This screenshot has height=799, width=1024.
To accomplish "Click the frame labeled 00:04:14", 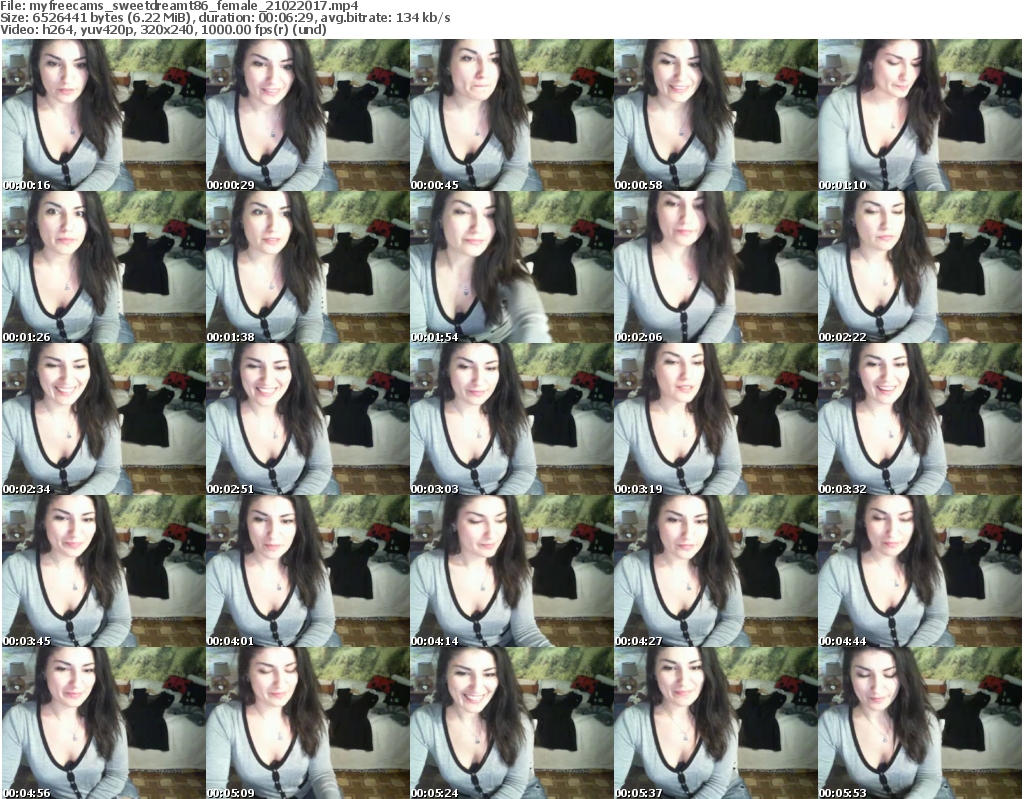I will click(x=511, y=572).
